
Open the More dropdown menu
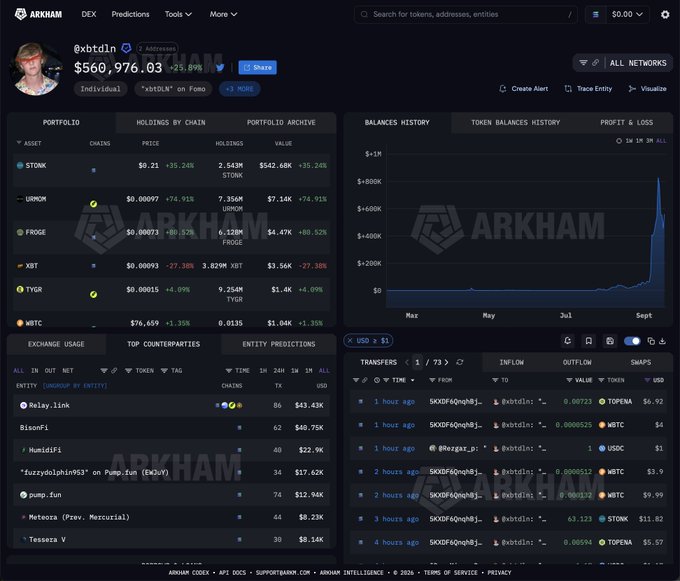click(223, 14)
